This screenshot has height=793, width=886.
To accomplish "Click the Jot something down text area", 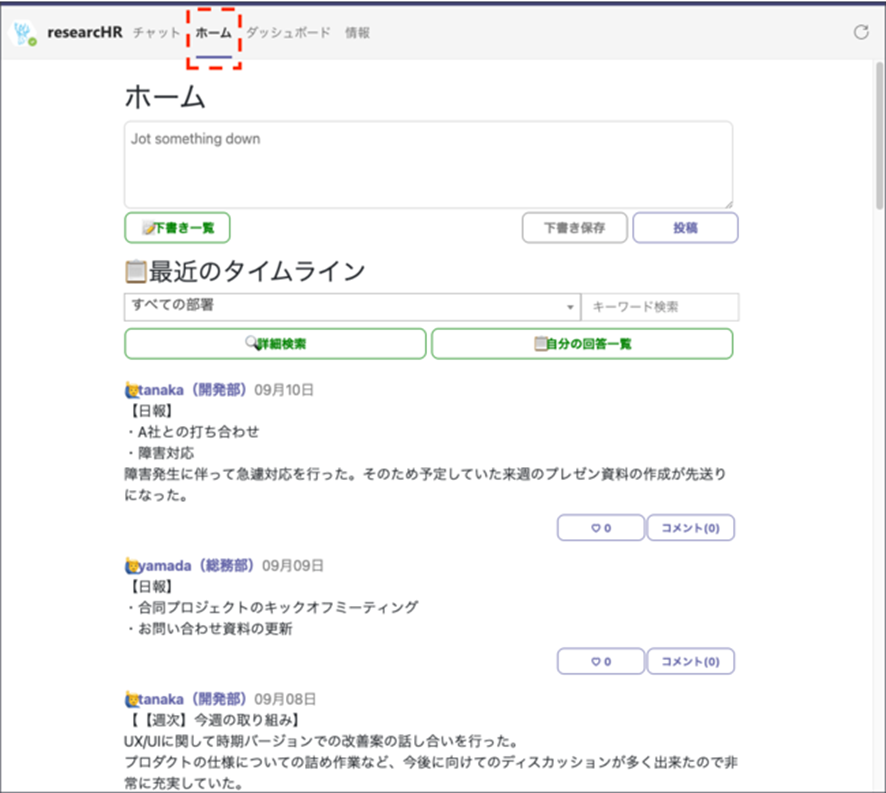I will [428, 164].
